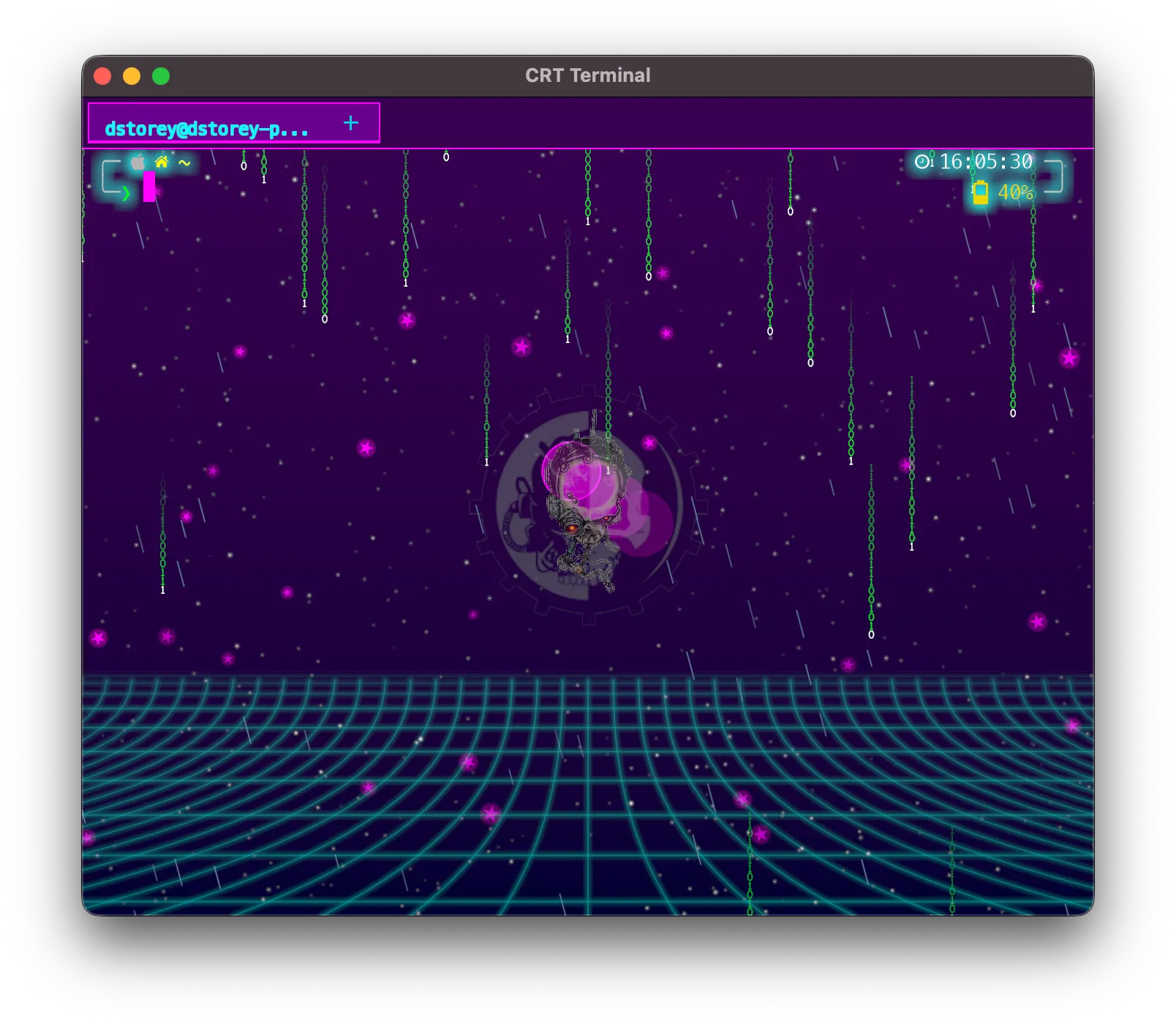Open a new tab with plus icon
The image size is (1176, 1024).
coord(351,123)
